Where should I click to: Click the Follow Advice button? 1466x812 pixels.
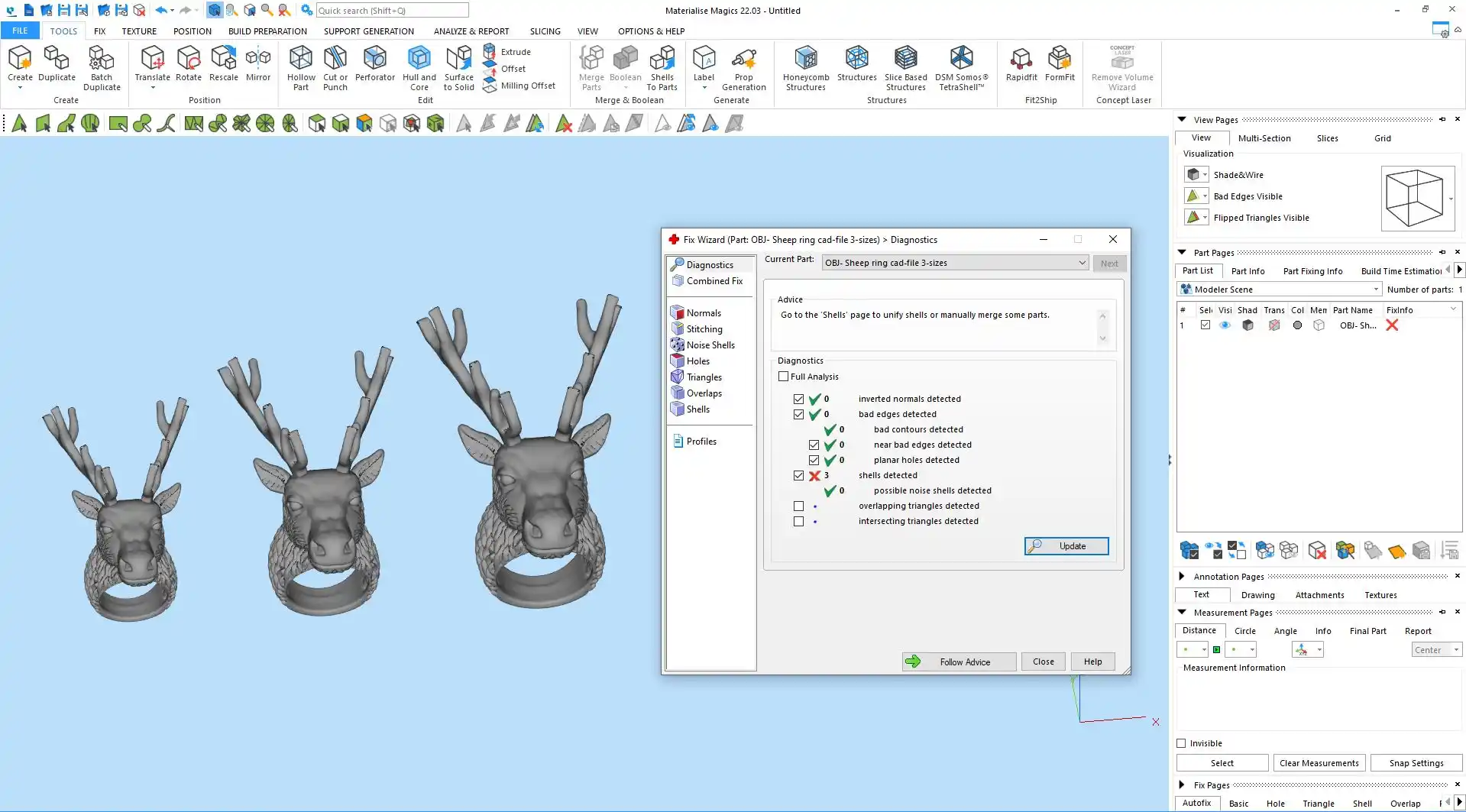[959, 662]
